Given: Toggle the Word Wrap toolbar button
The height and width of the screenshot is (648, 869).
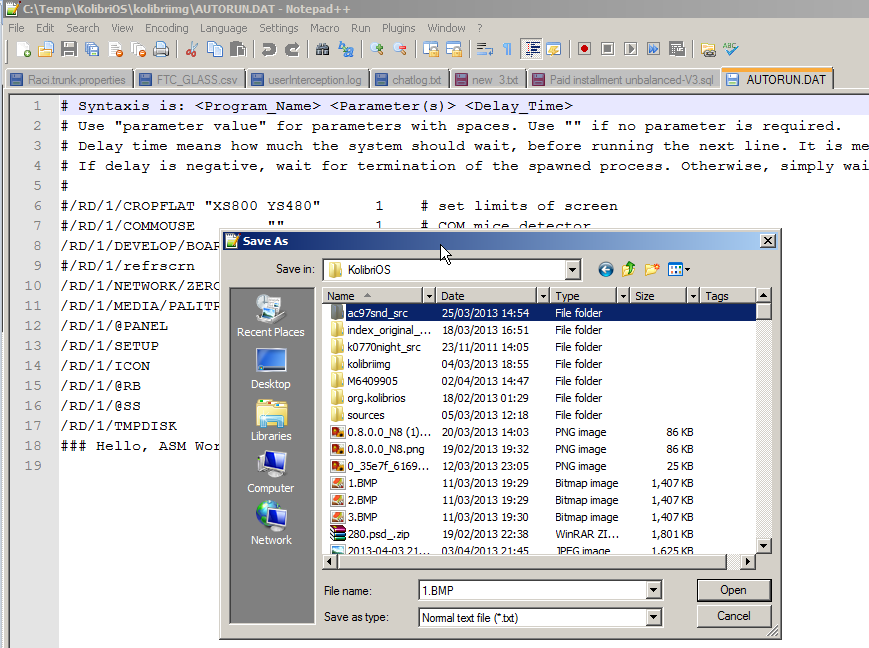Looking at the screenshot, I should (484, 49).
